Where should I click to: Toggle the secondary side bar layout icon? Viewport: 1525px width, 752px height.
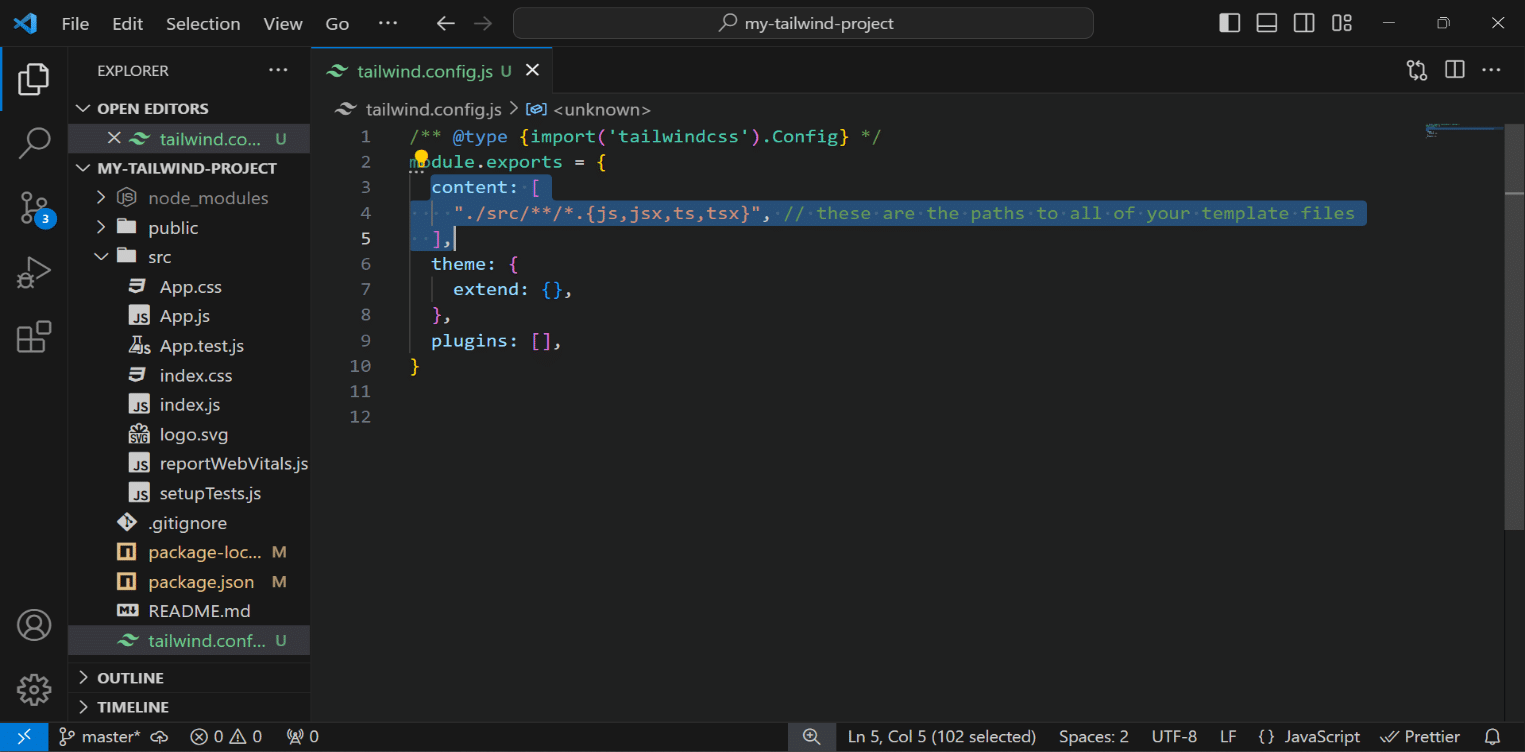(x=1304, y=23)
